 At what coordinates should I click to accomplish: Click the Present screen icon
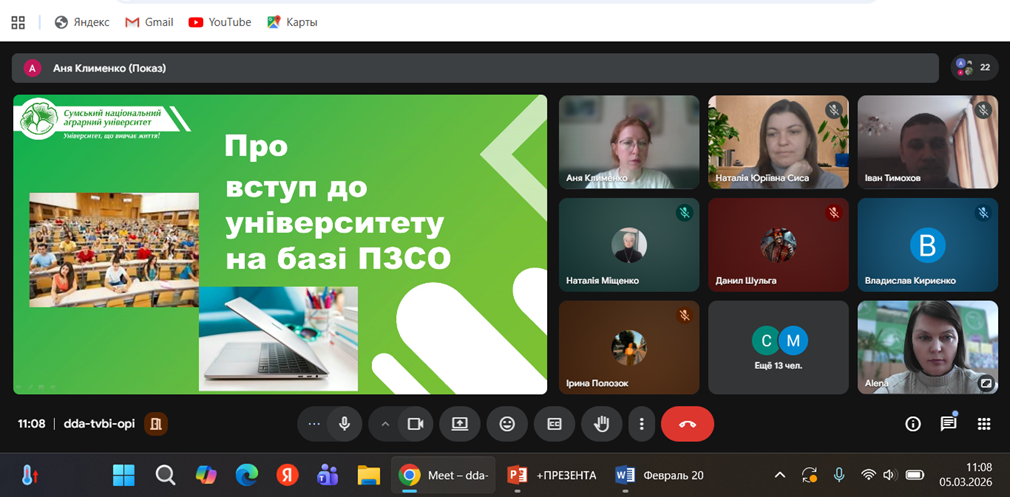point(460,424)
